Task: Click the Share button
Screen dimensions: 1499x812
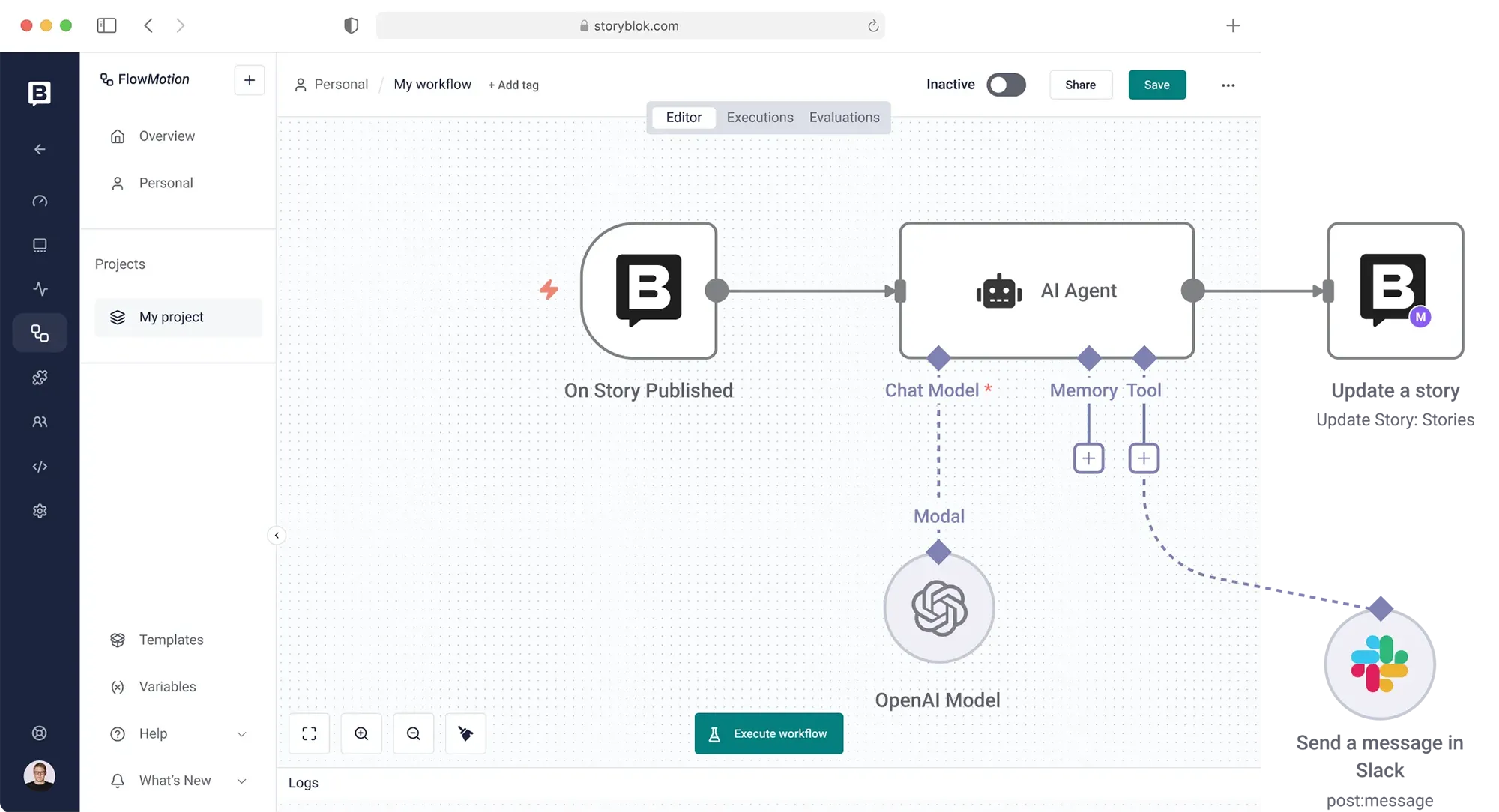Action: 1081,85
